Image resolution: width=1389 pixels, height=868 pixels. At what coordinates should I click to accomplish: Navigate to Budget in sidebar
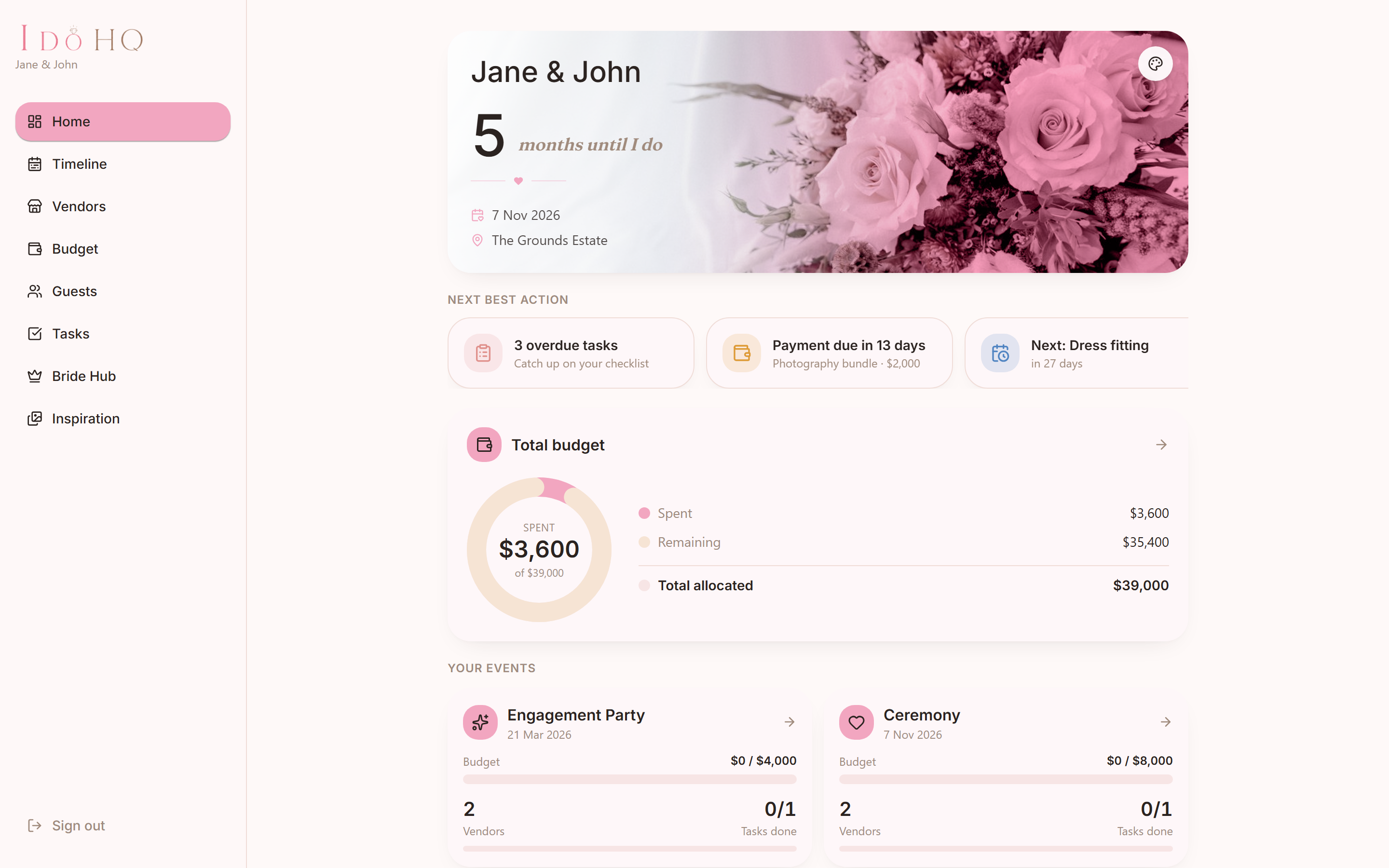click(x=123, y=249)
